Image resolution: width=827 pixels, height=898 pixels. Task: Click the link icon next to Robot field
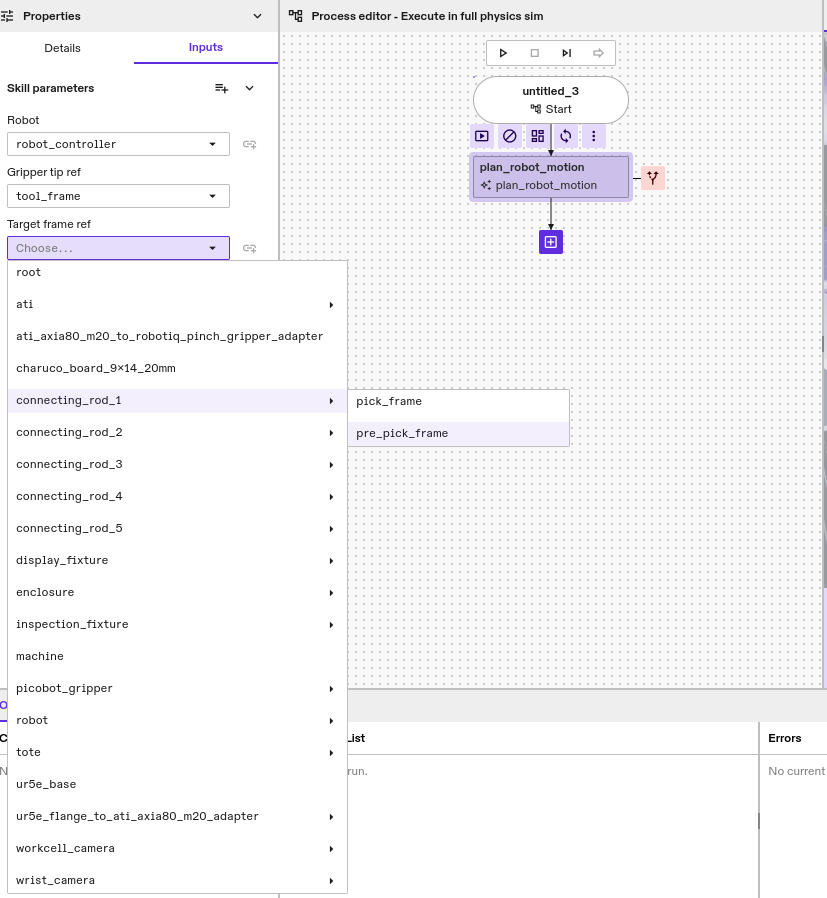(250, 144)
